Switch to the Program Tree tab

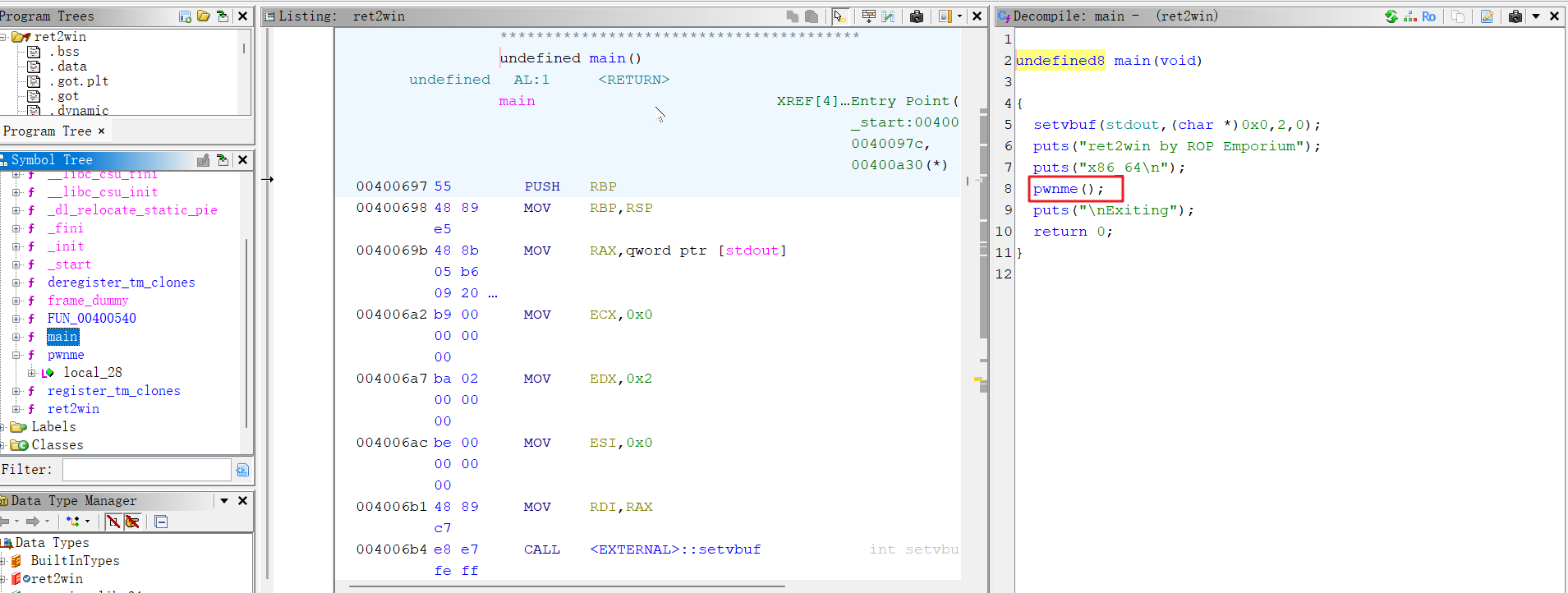click(x=48, y=131)
